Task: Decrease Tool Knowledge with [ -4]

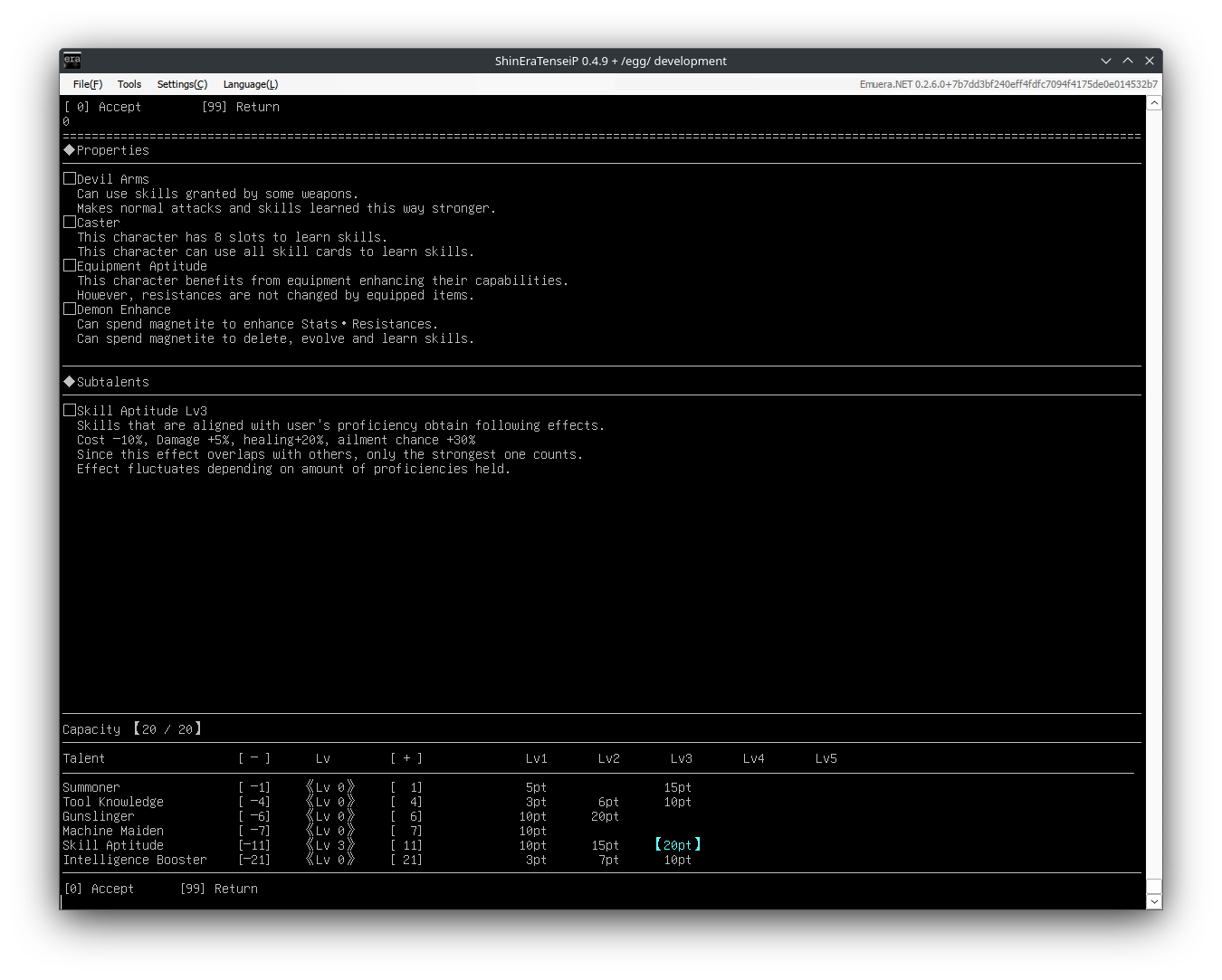Action: pos(254,802)
